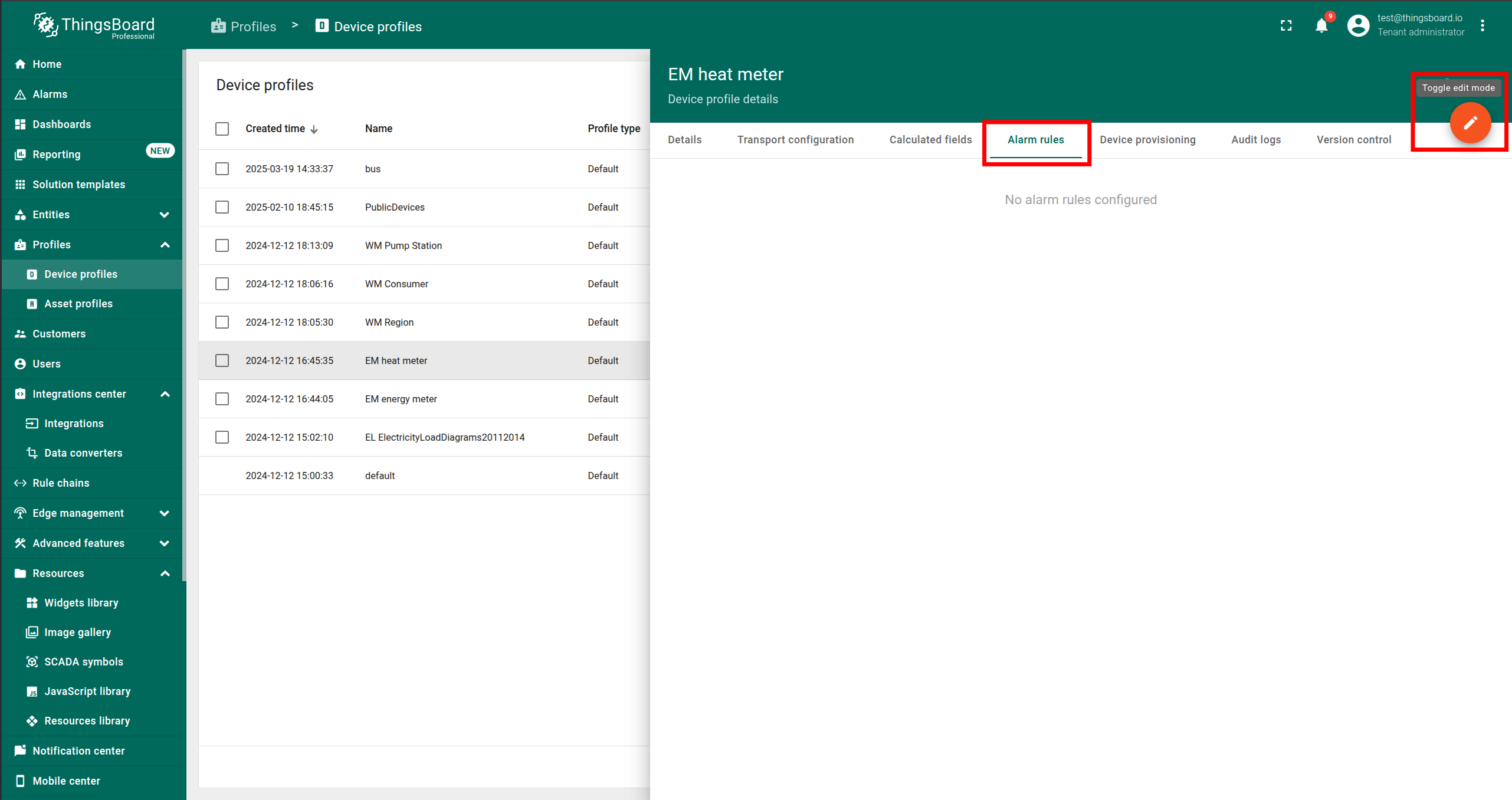Viewport: 1512px width, 800px height.
Task: Toggle fullscreen mode icon
Action: [x=1286, y=26]
